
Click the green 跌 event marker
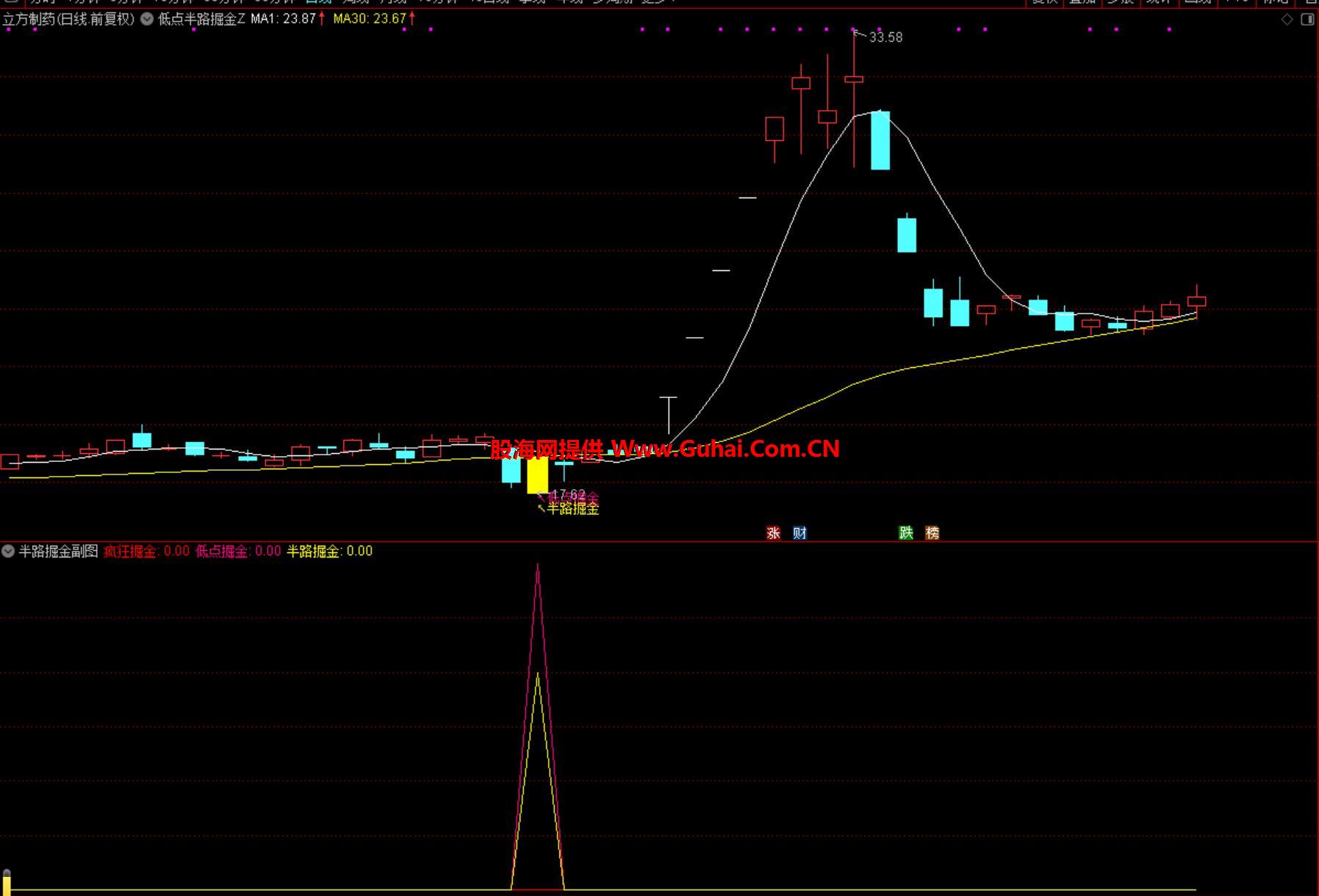click(906, 533)
